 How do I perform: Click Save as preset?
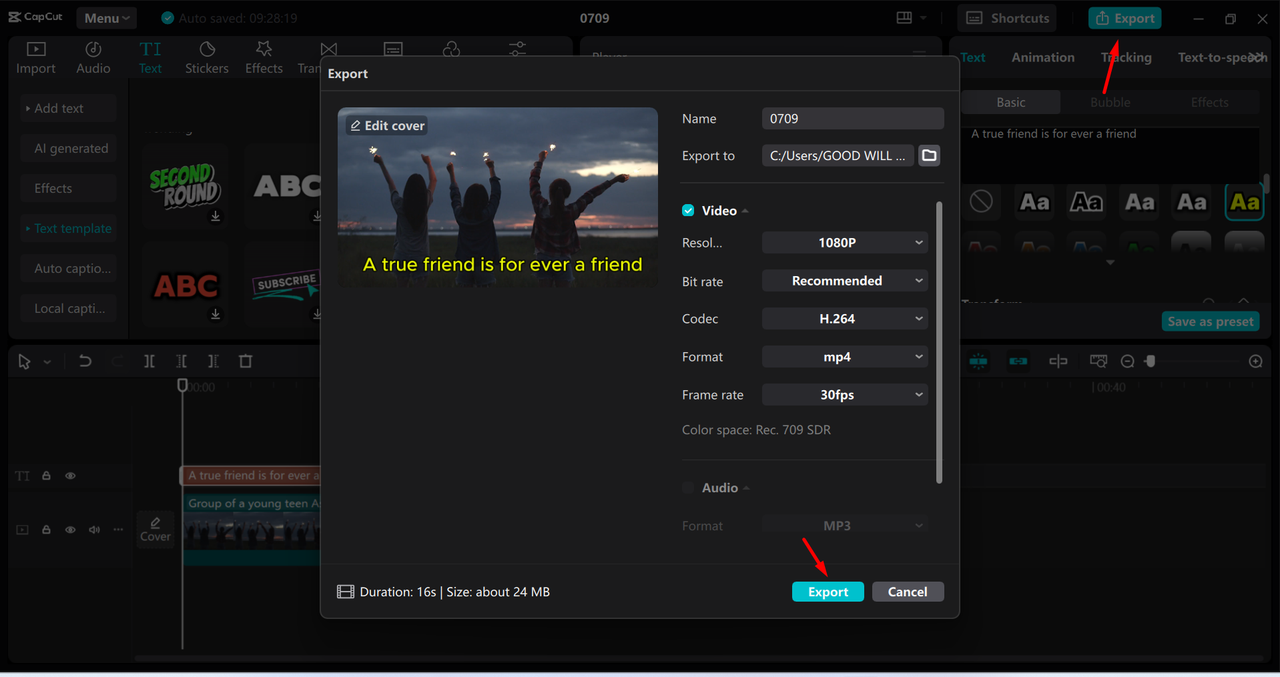point(1211,322)
